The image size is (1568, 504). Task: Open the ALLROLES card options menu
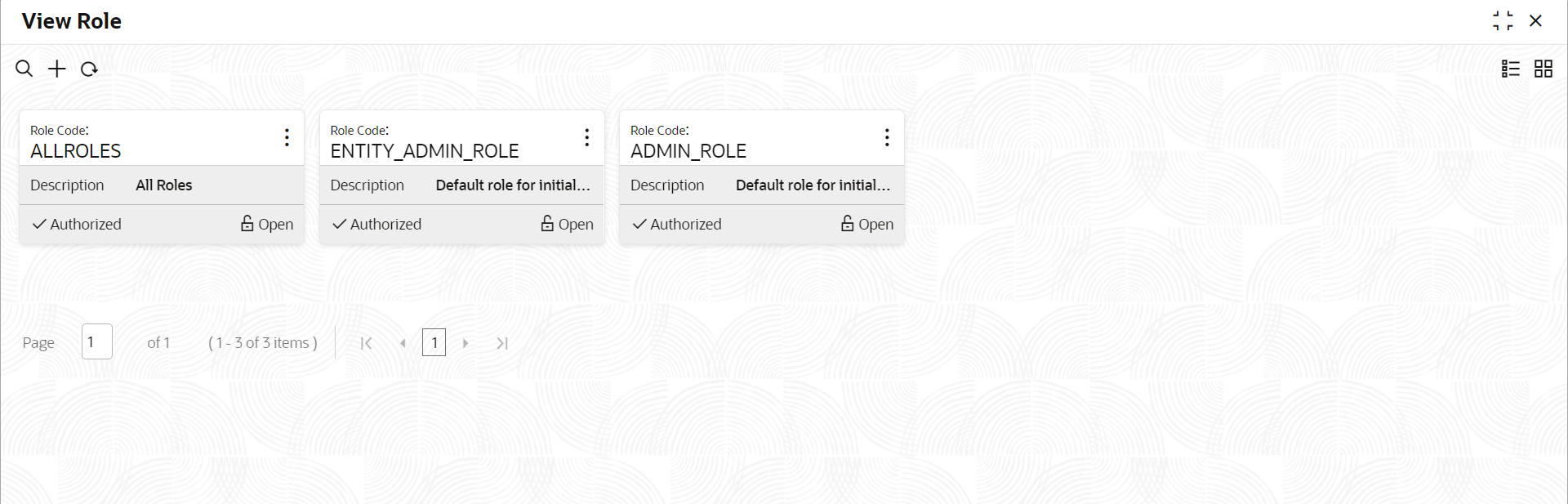pyautogui.click(x=287, y=137)
